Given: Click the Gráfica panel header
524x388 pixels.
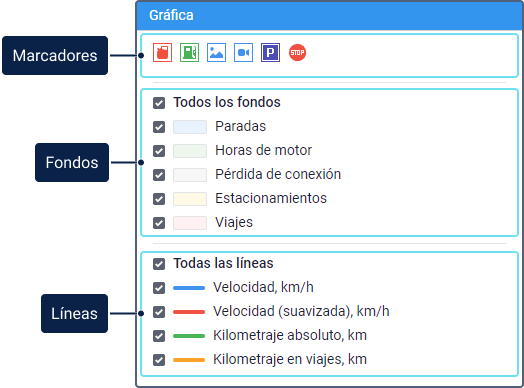Looking at the screenshot, I should click(x=330, y=15).
